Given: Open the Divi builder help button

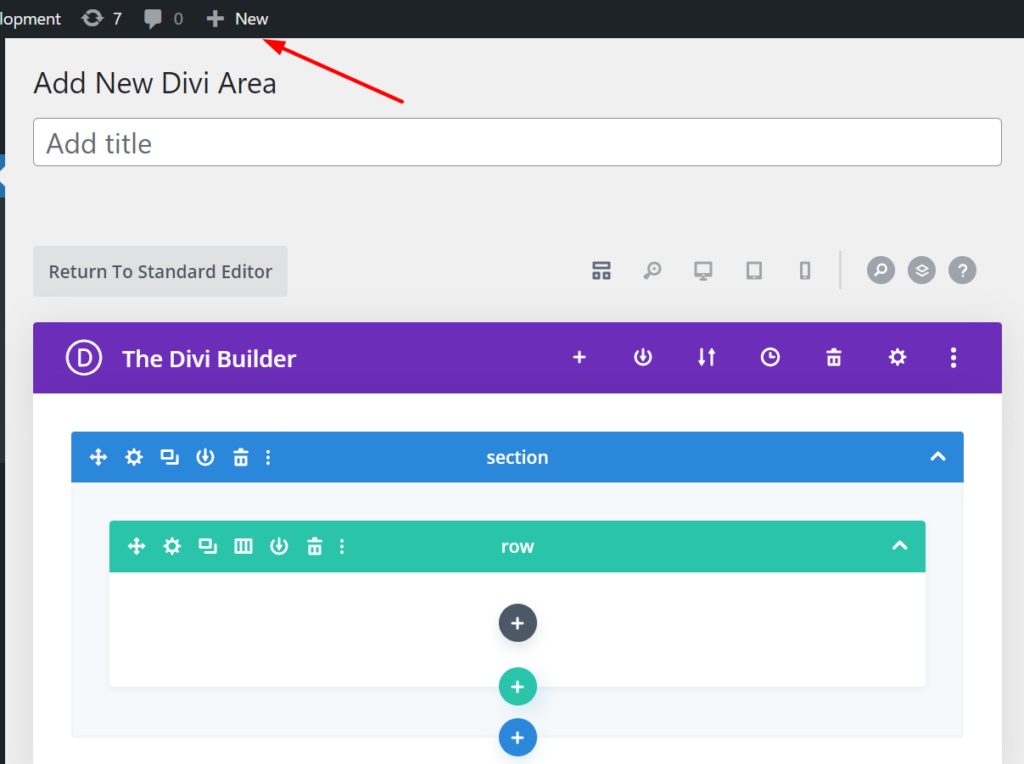Looking at the screenshot, I should (963, 270).
